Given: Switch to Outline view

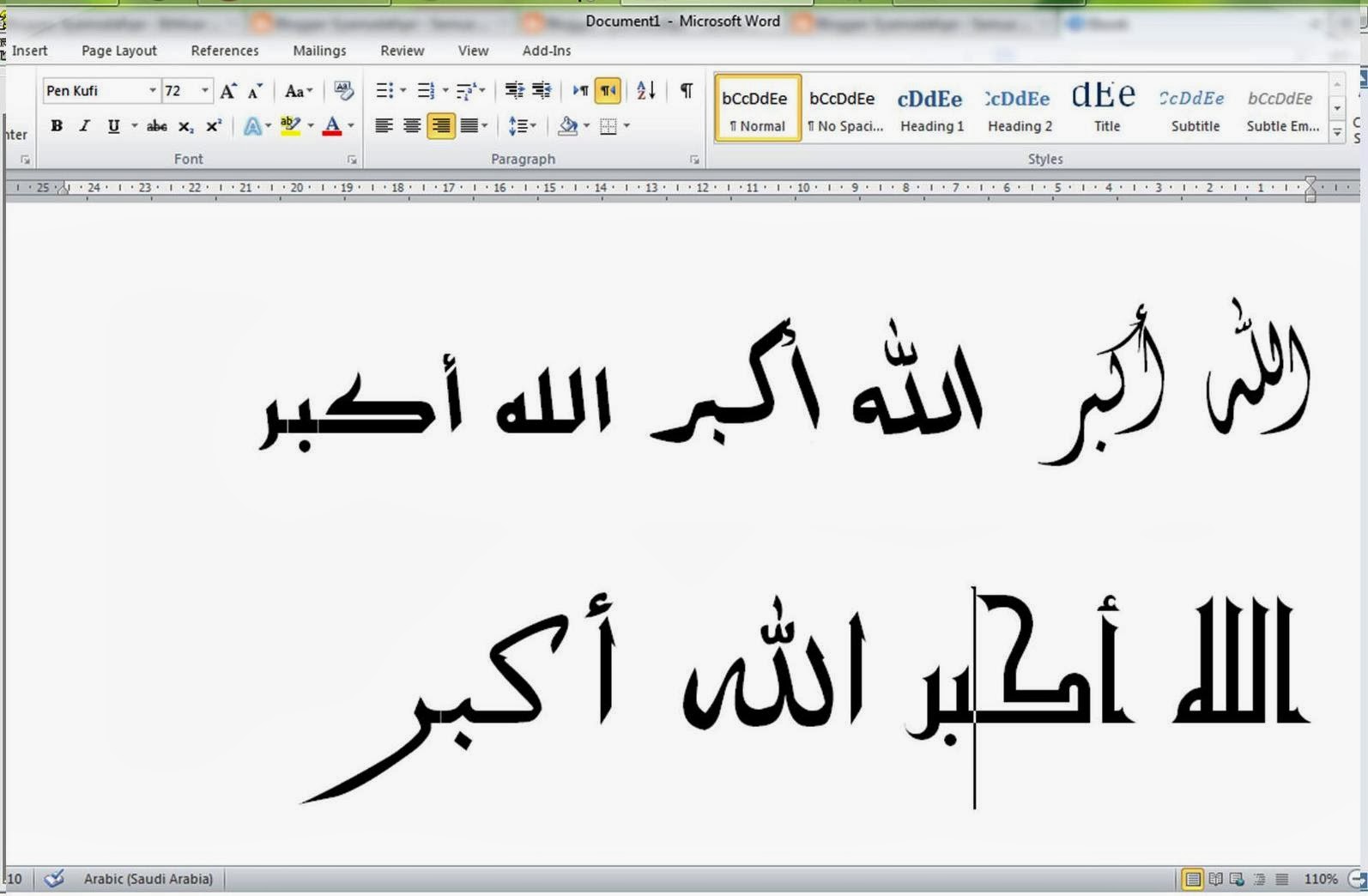Looking at the screenshot, I should 1260,879.
